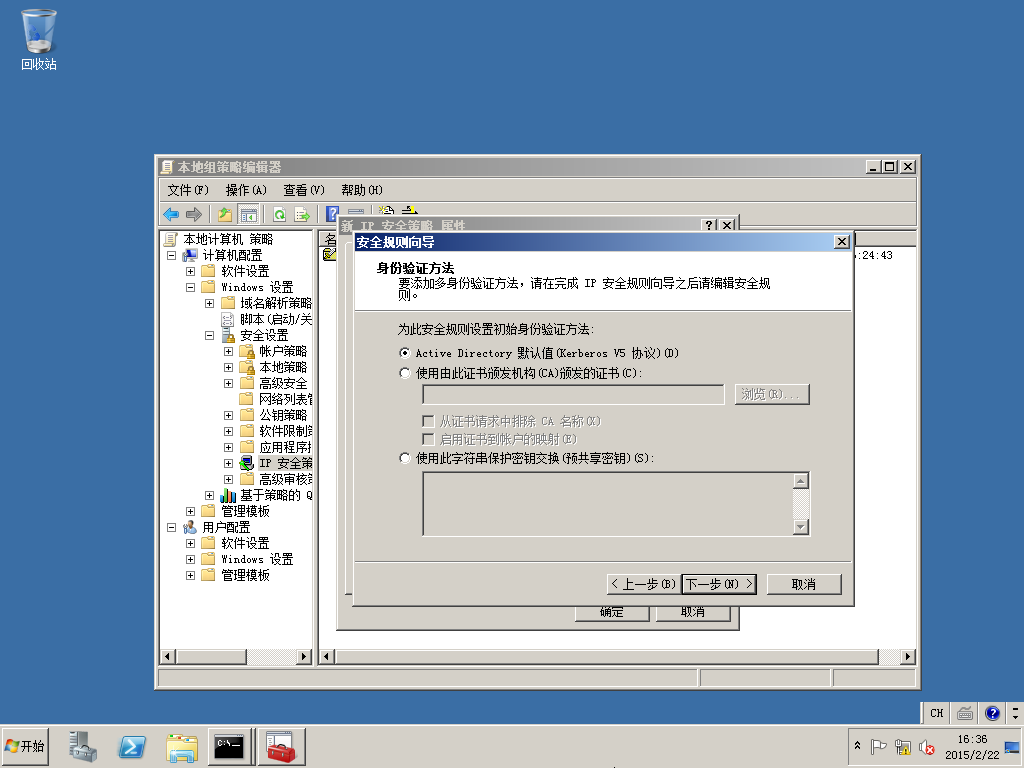Expand the 帐户策略 tree node
This screenshot has height=768, width=1024.
coord(229,351)
